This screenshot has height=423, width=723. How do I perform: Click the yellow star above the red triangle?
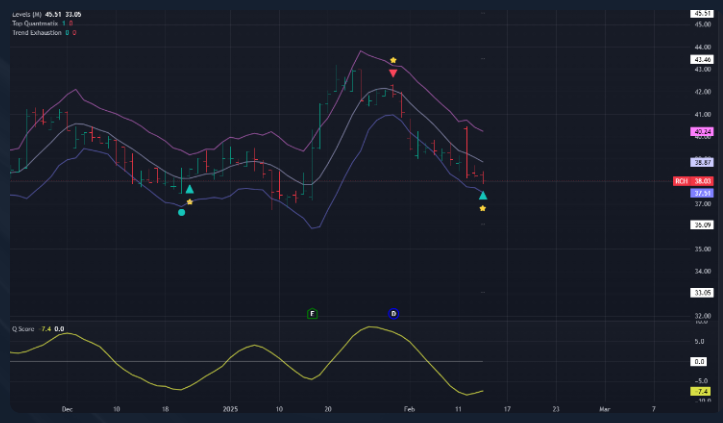393,60
